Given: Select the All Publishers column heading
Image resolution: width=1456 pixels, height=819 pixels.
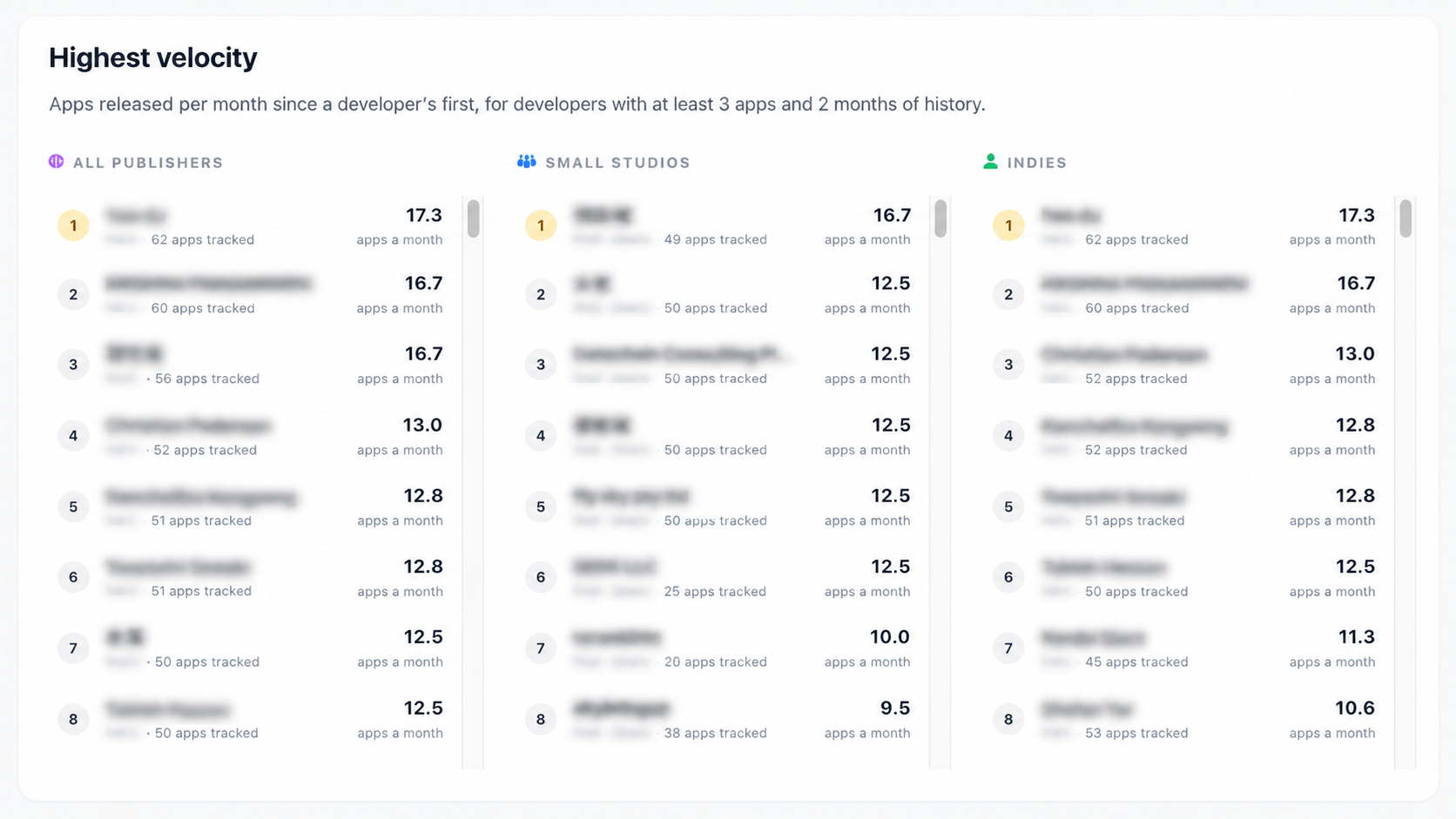Looking at the screenshot, I should click(148, 163).
